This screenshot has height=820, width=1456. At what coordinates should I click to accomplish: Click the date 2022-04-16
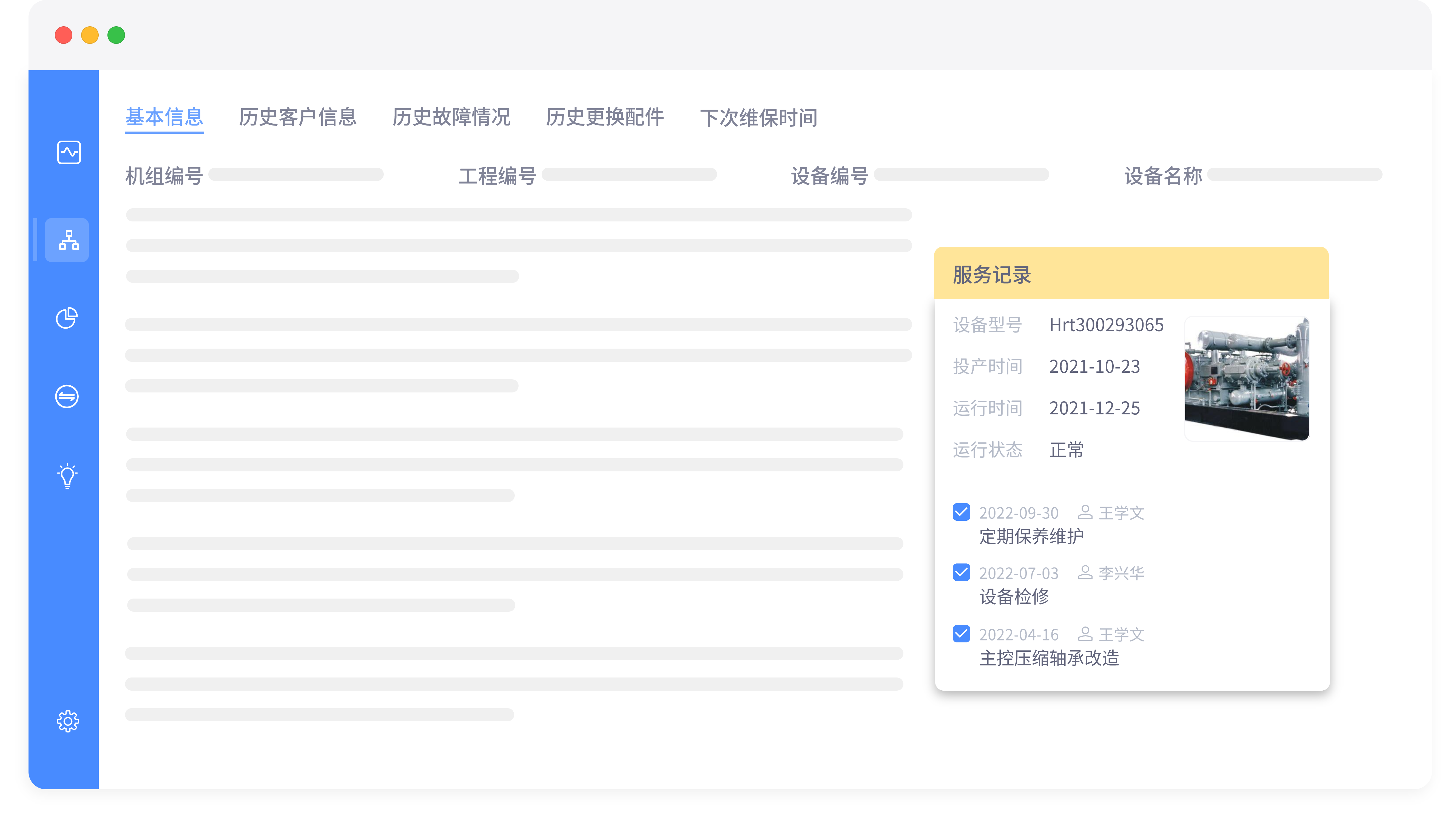click(1019, 634)
